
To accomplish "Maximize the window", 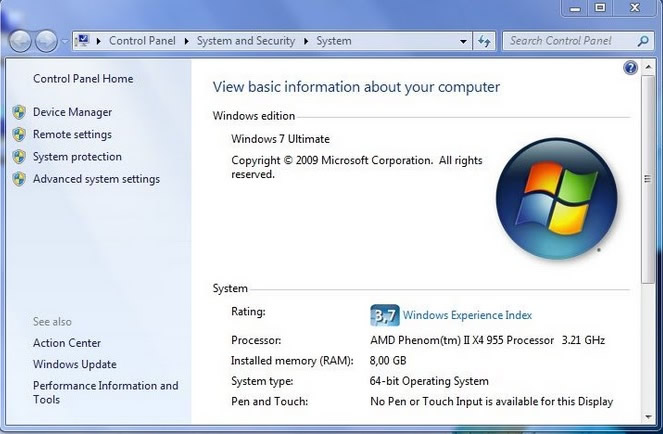I will tap(600, 8).
